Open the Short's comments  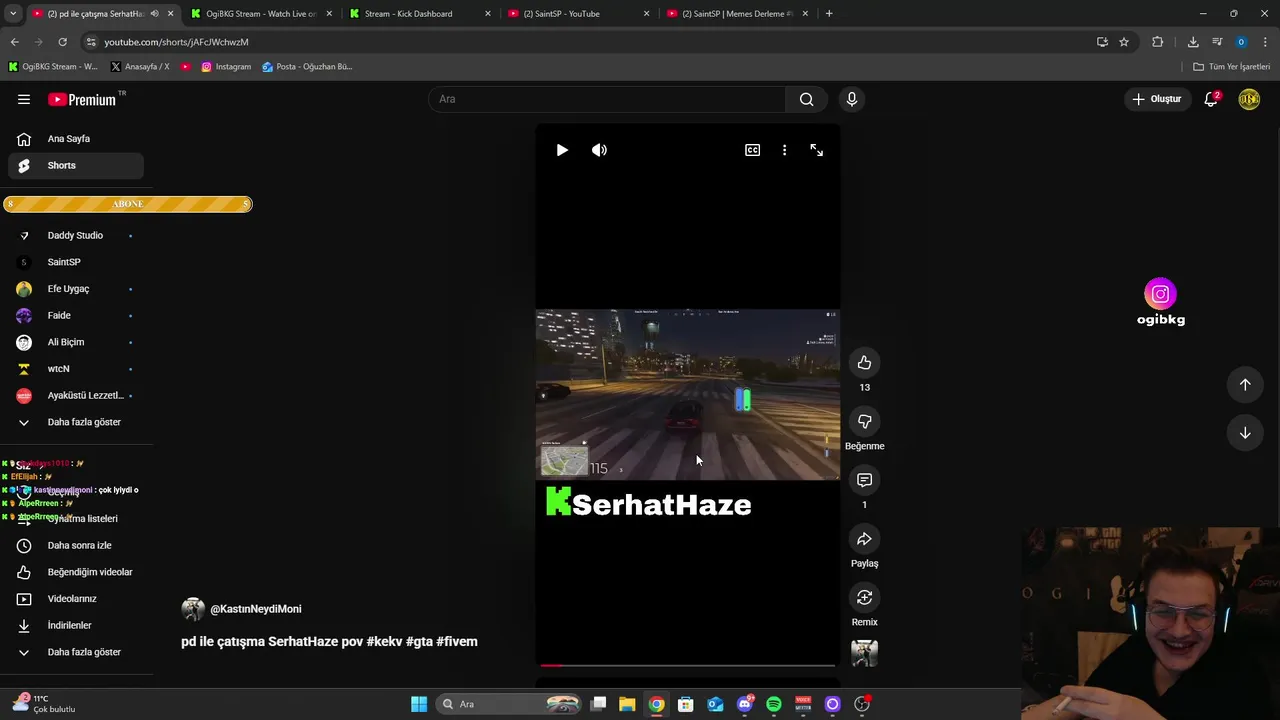coord(864,480)
